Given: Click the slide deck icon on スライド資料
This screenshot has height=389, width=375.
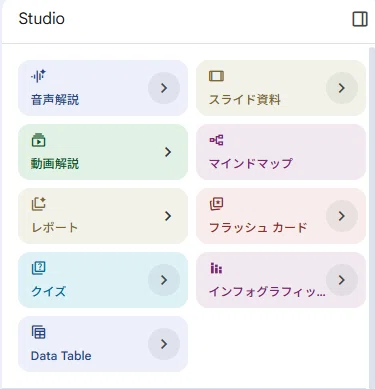Looking at the screenshot, I should pyautogui.click(x=216, y=76).
